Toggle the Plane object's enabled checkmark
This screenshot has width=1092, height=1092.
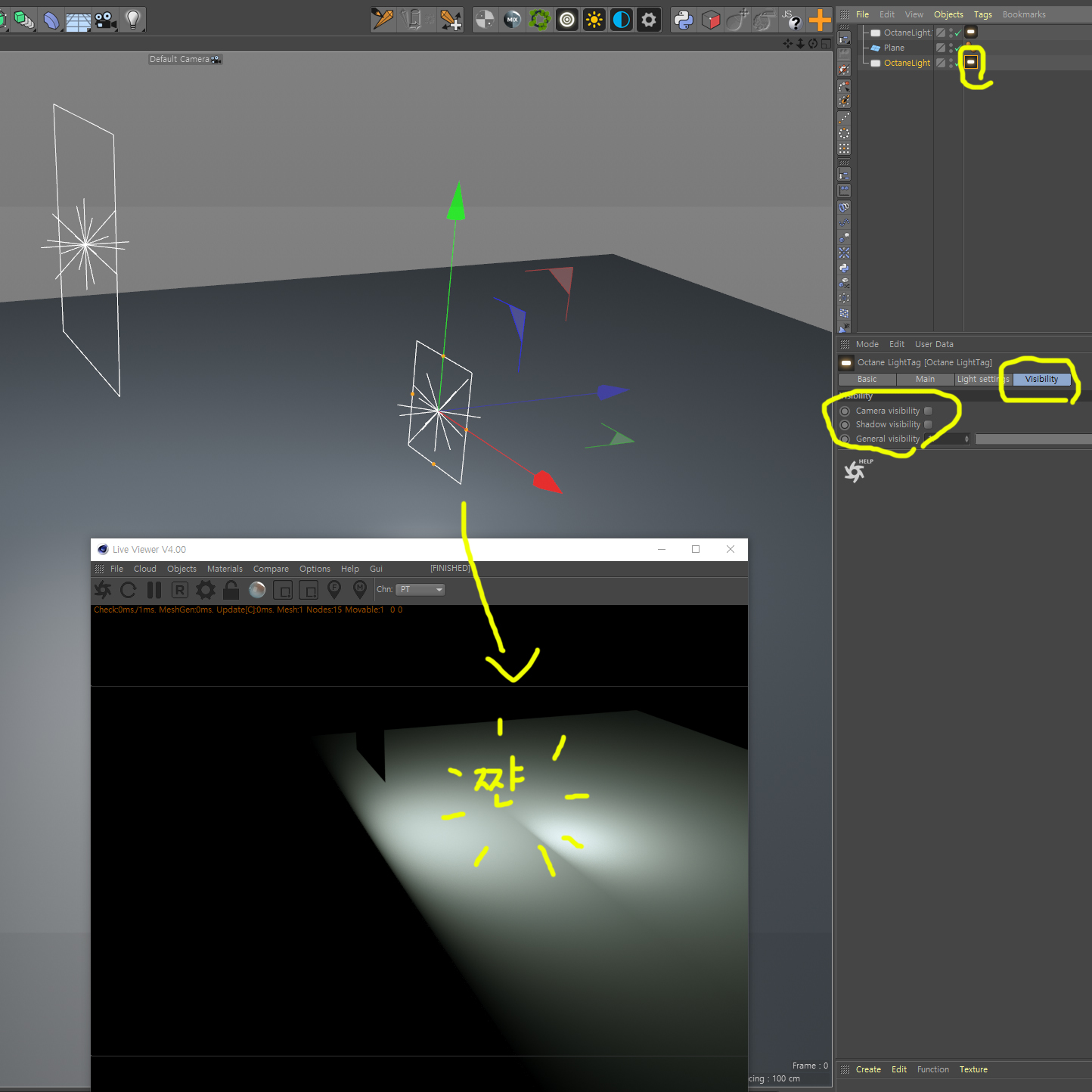coord(957,48)
